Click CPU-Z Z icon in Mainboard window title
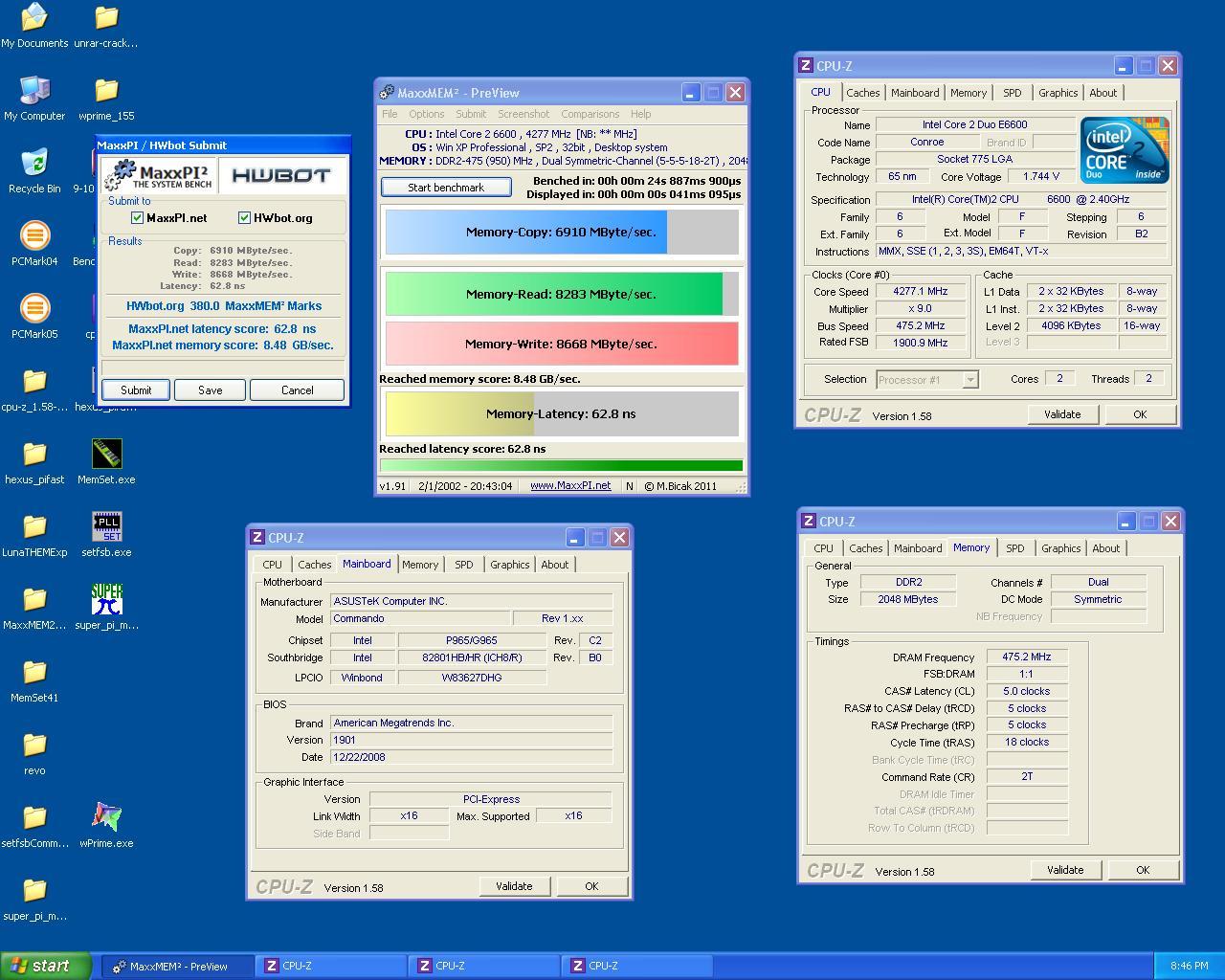1225x980 pixels. pyautogui.click(x=256, y=538)
